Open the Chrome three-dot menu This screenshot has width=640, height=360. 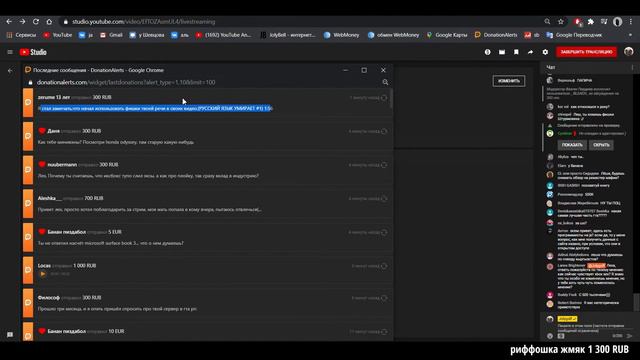631,22
